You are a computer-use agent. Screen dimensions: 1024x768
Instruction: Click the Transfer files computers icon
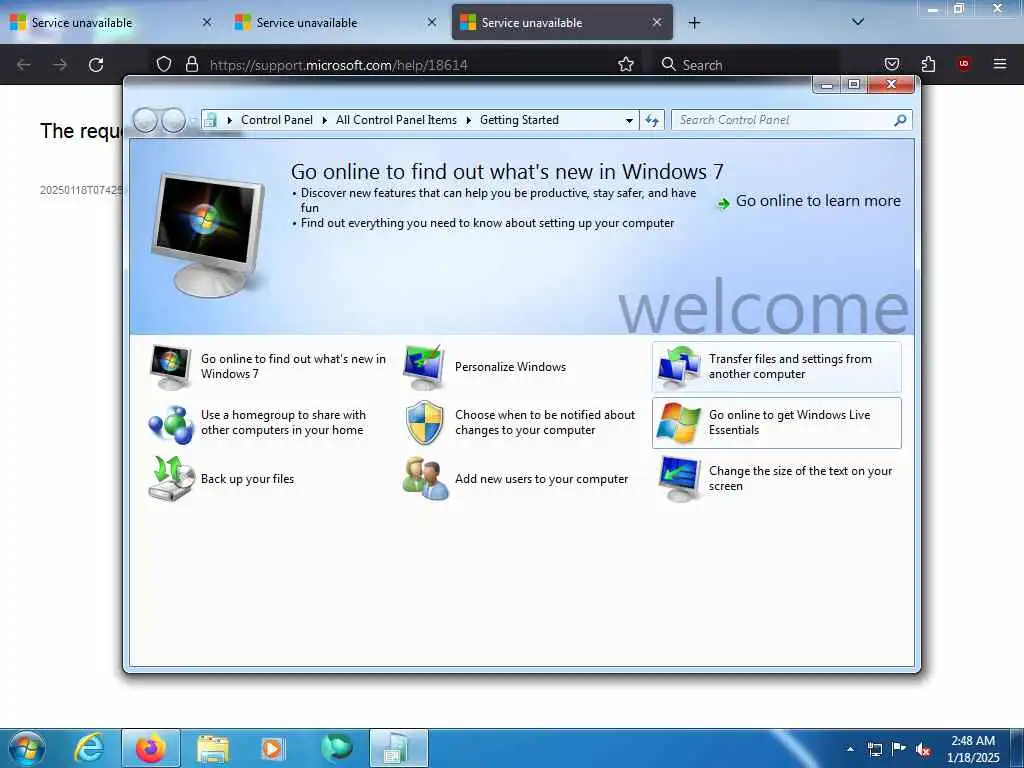(x=679, y=367)
